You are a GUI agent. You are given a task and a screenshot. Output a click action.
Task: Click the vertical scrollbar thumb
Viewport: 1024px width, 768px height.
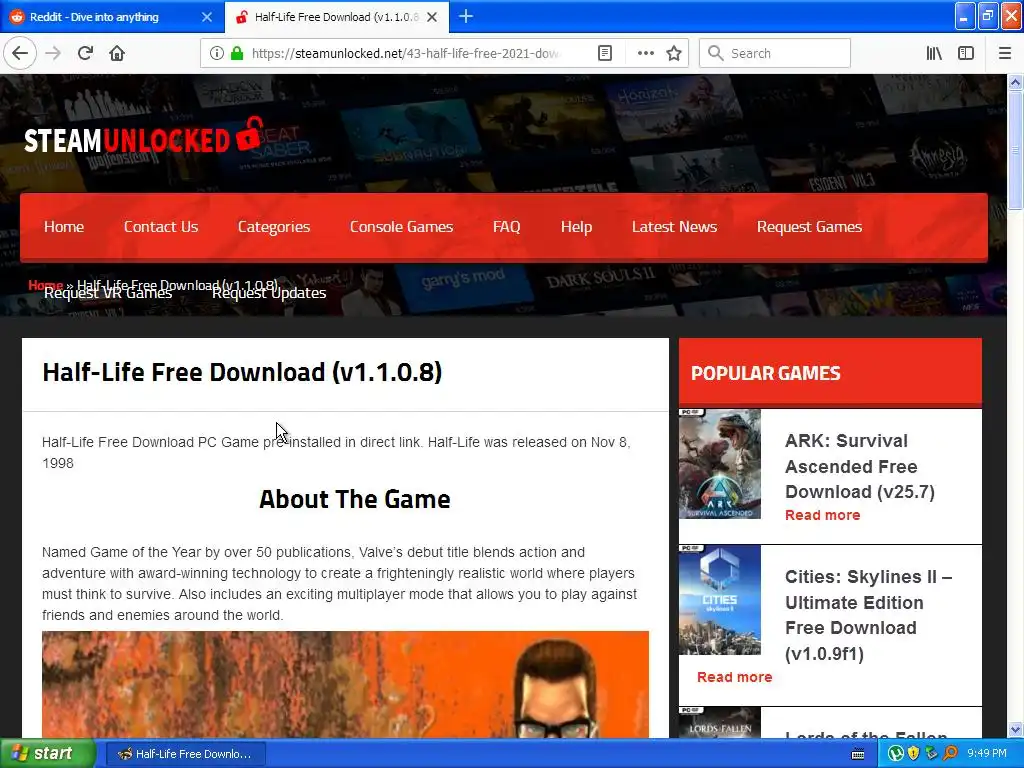pyautogui.click(x=1015, y=150)
